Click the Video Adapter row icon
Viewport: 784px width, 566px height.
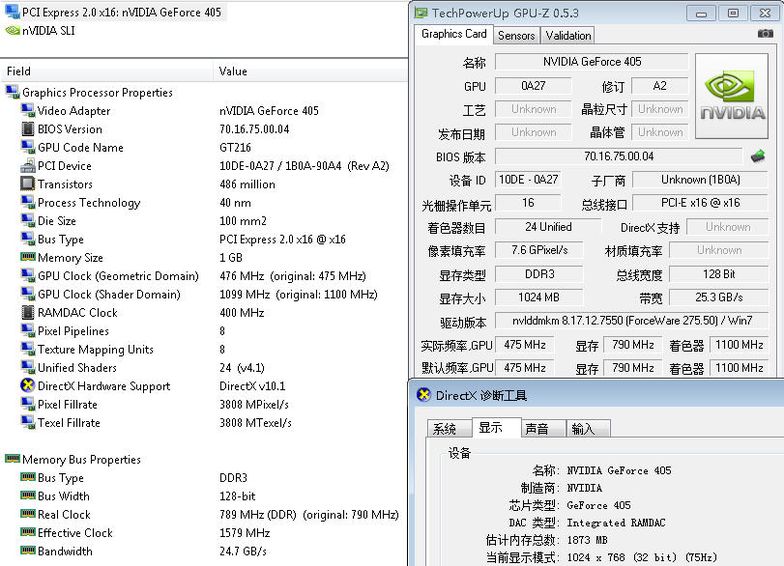click(28, 111)
